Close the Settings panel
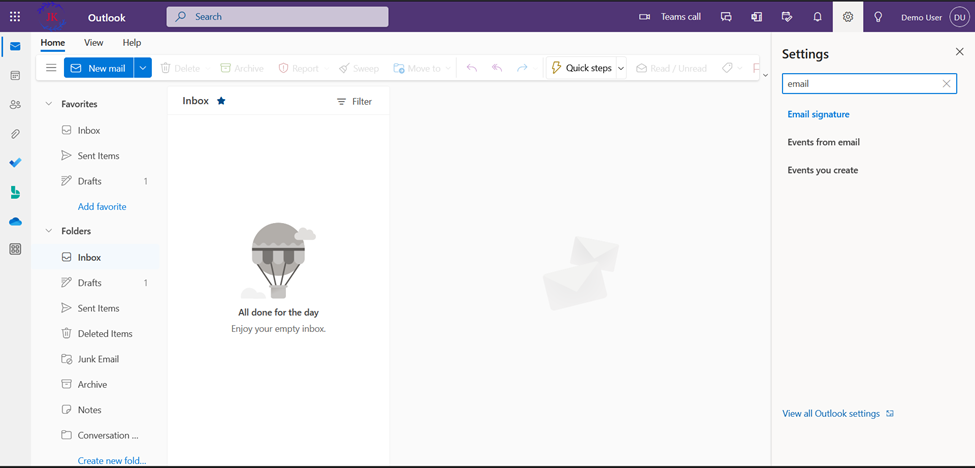 [x=959, y=52]
